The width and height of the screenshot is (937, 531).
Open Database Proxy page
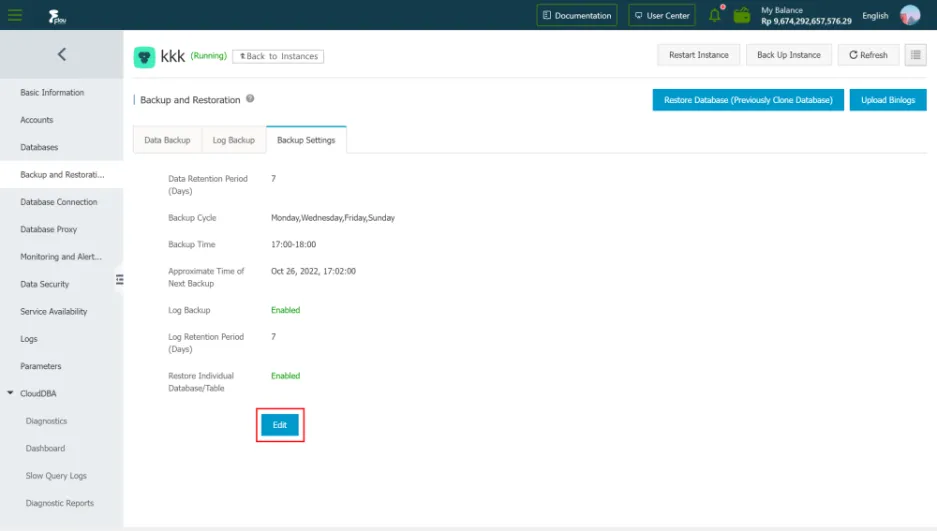tap(48, 229)
